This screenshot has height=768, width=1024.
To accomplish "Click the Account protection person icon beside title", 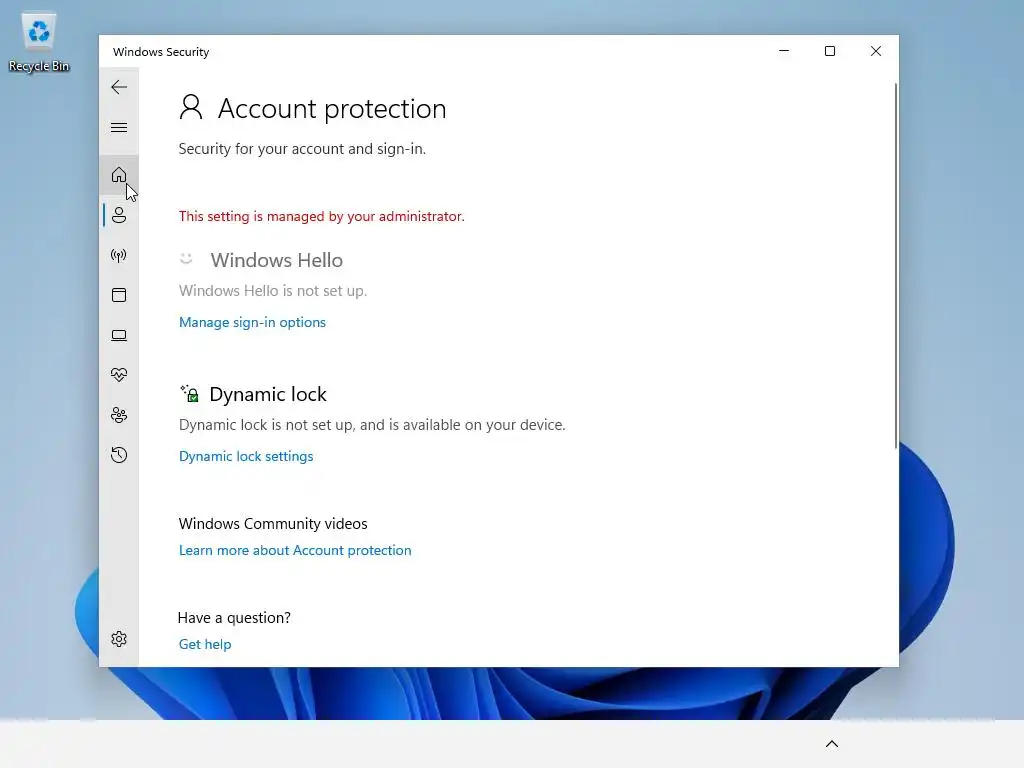I will (191, 107).
